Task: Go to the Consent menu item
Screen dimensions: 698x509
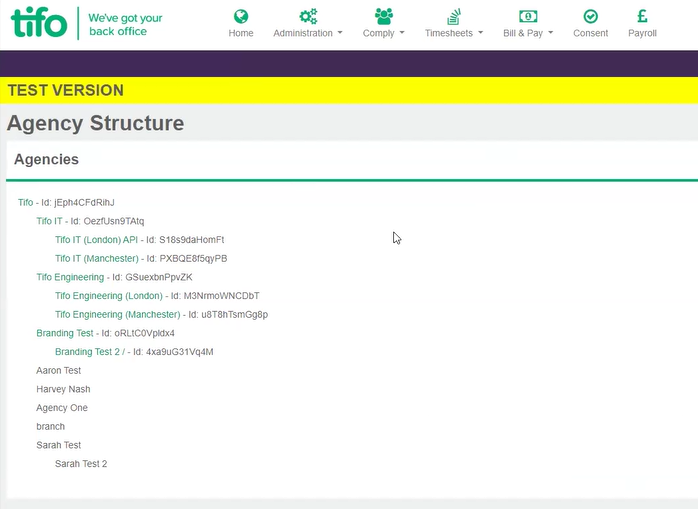Action: pos(590,33)
